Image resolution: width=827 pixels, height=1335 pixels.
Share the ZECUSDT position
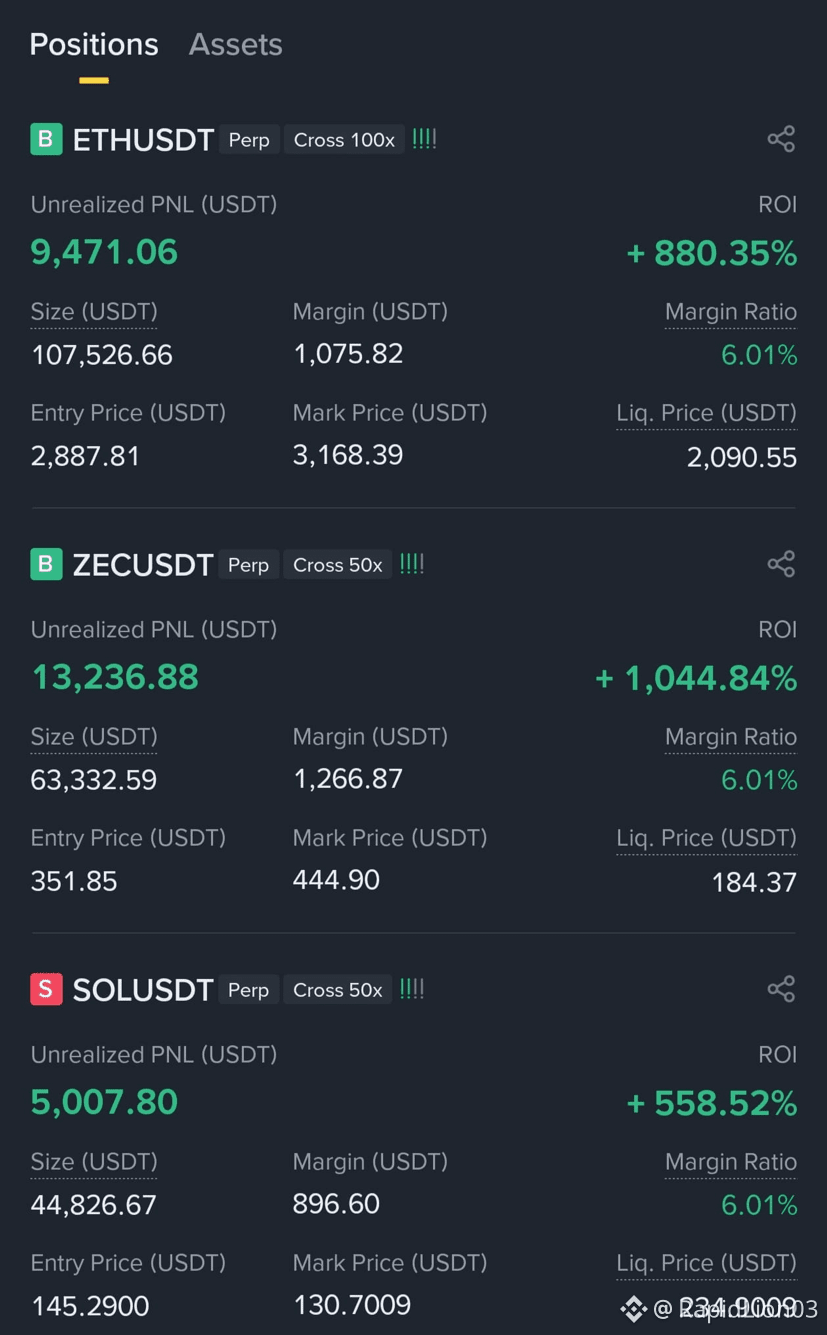pos(781,564)
